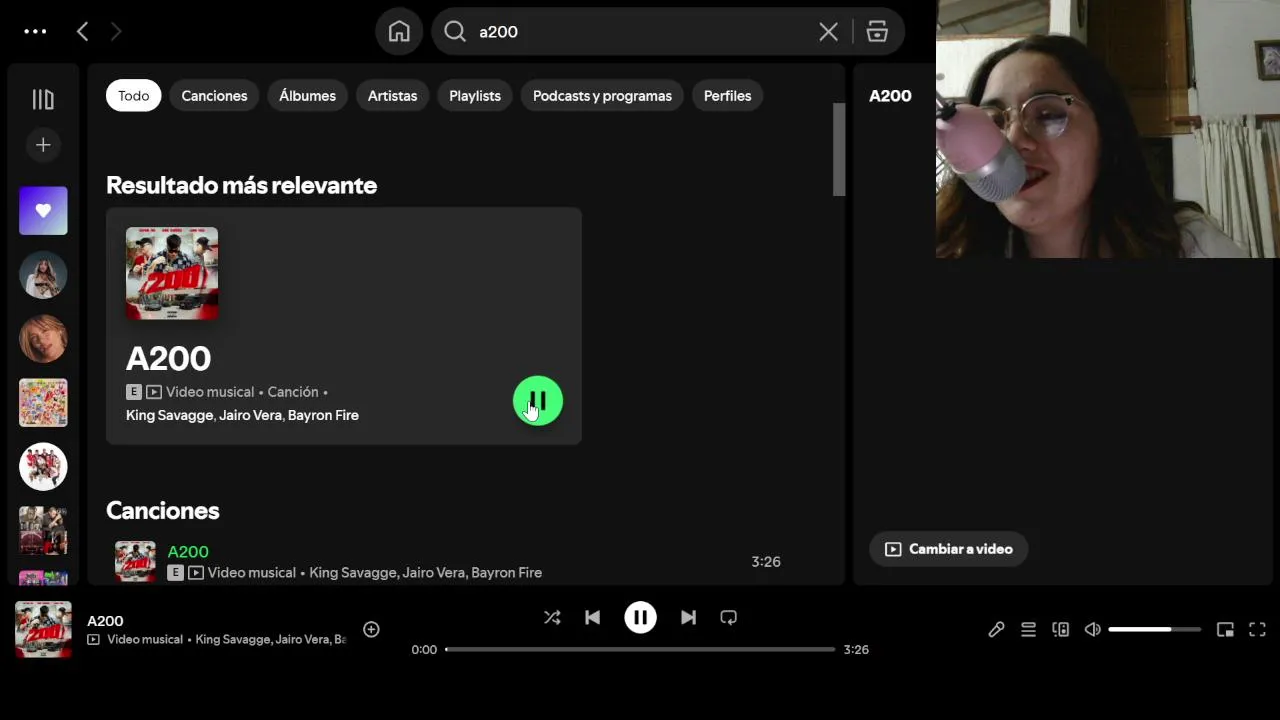Open Connect to a device icon
1280x720 pixels.
[1060, 630]
